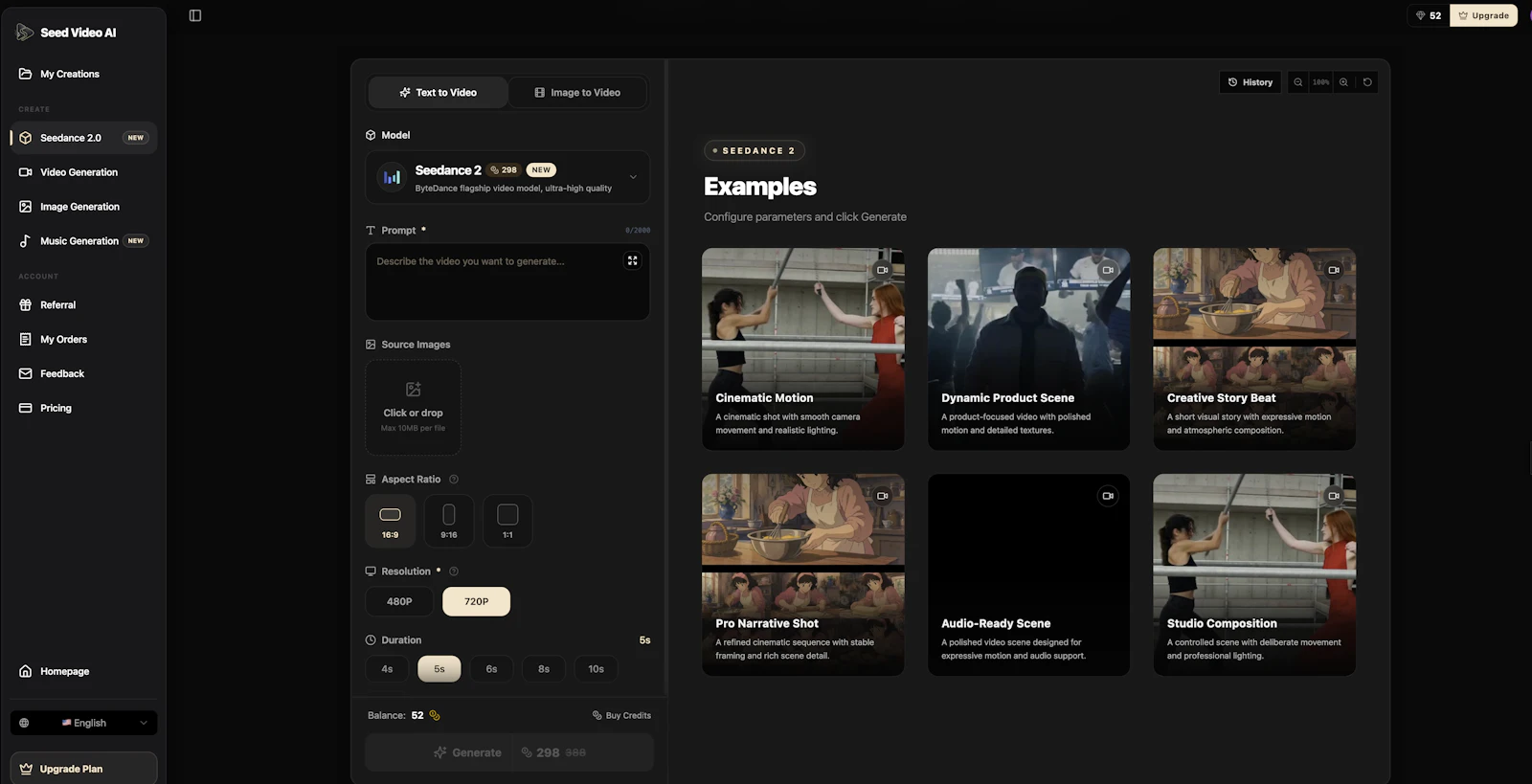
Task: Open the Cinematic Motion example
Action: (802, 349)
